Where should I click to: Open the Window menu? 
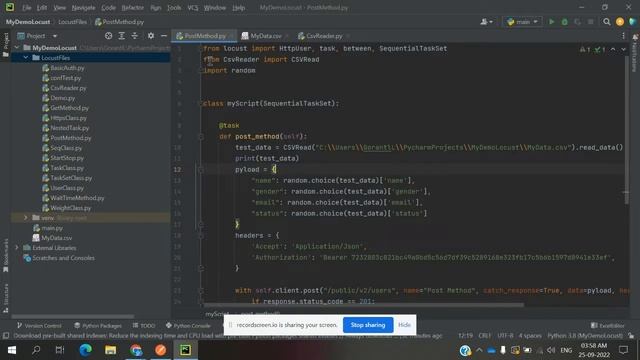click(x=215, y=8)
